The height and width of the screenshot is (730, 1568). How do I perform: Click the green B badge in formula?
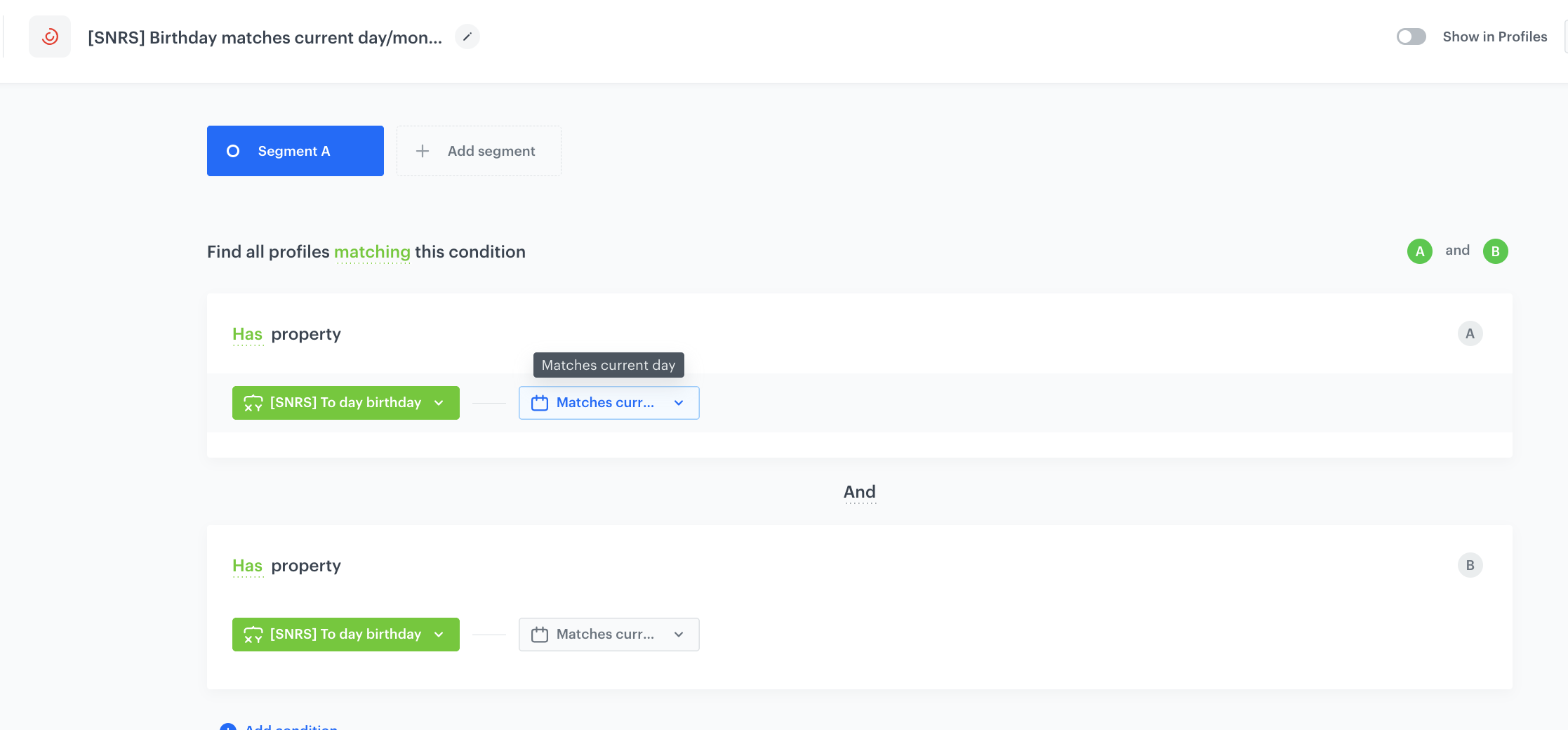click(1495, 251)
